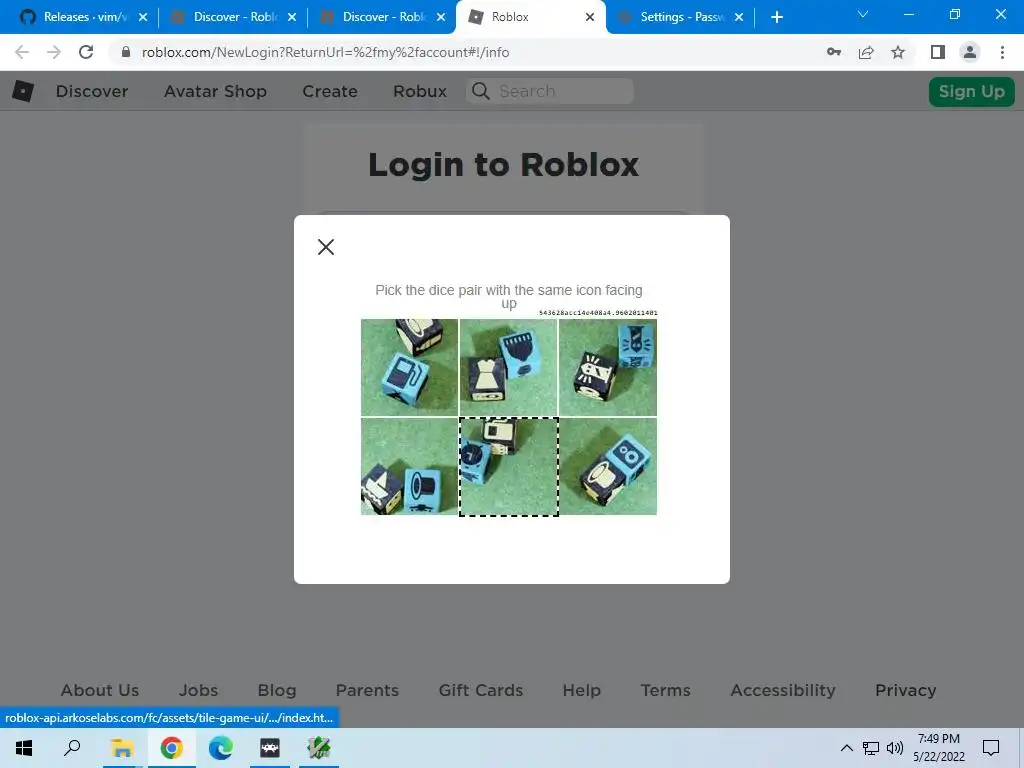Open the clock showing 7:49 PM

(938, 748)
